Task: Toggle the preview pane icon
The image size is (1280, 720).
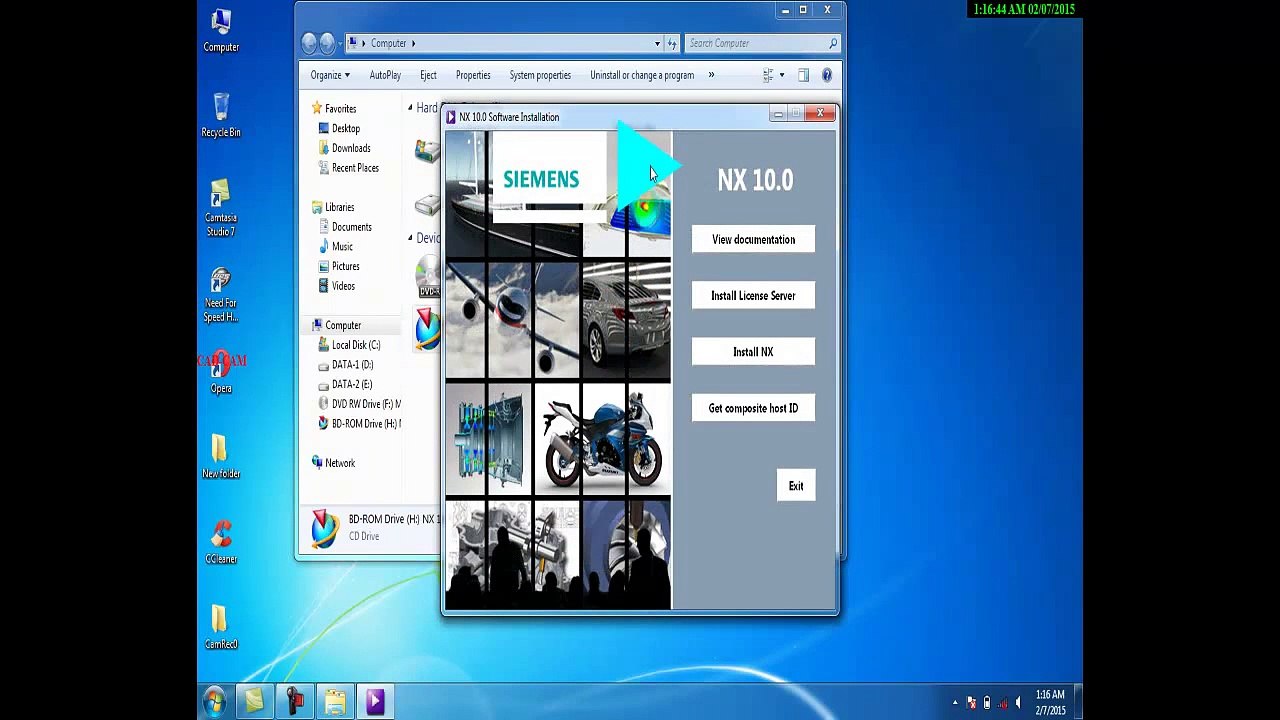Action: [x=803, y=75]
